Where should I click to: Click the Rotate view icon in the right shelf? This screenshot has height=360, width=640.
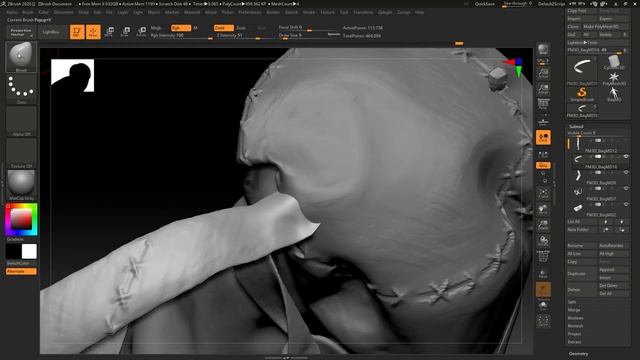coord(543,241)
